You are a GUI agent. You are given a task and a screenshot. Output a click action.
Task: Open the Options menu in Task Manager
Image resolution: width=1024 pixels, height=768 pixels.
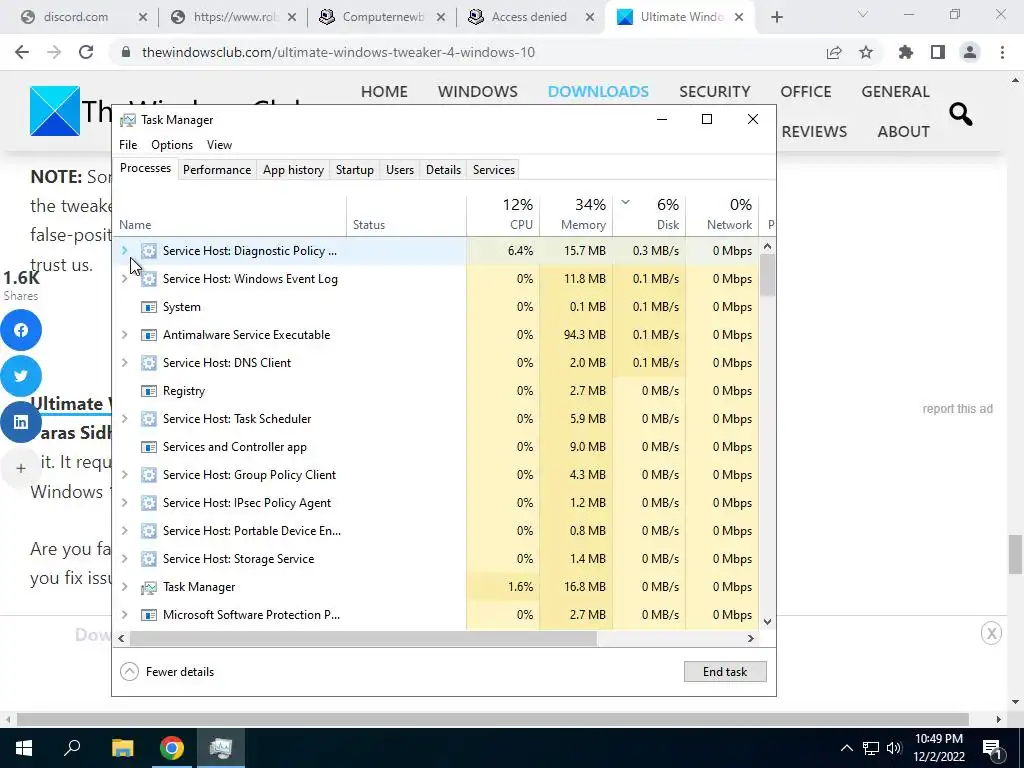(172, 145)
